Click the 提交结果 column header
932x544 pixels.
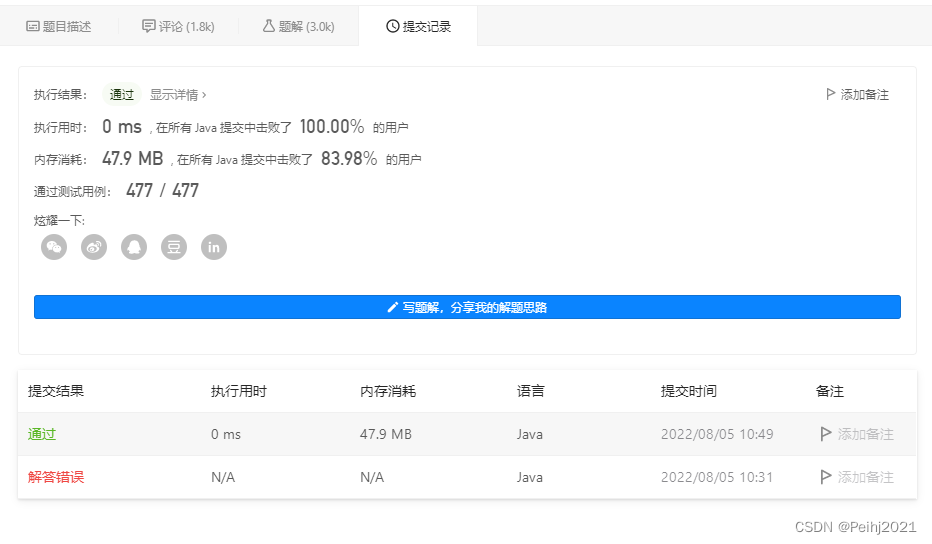click(x=56, y=391)
